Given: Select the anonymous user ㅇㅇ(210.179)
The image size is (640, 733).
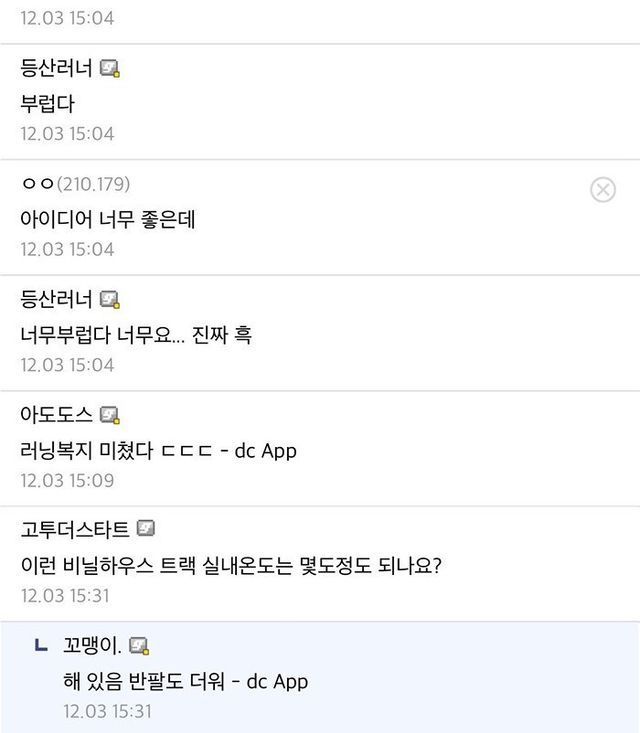Looking at the screenshot, I should point(75,184).
